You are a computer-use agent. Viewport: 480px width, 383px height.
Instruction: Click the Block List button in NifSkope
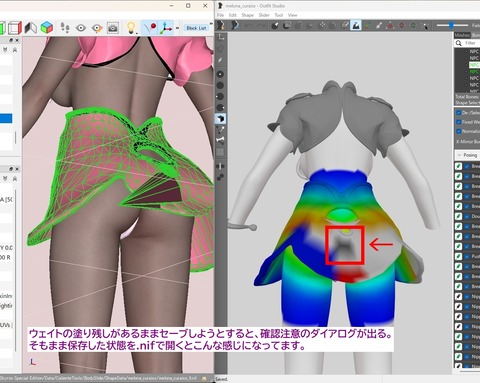pyautogui.click(x=197, y=28)
